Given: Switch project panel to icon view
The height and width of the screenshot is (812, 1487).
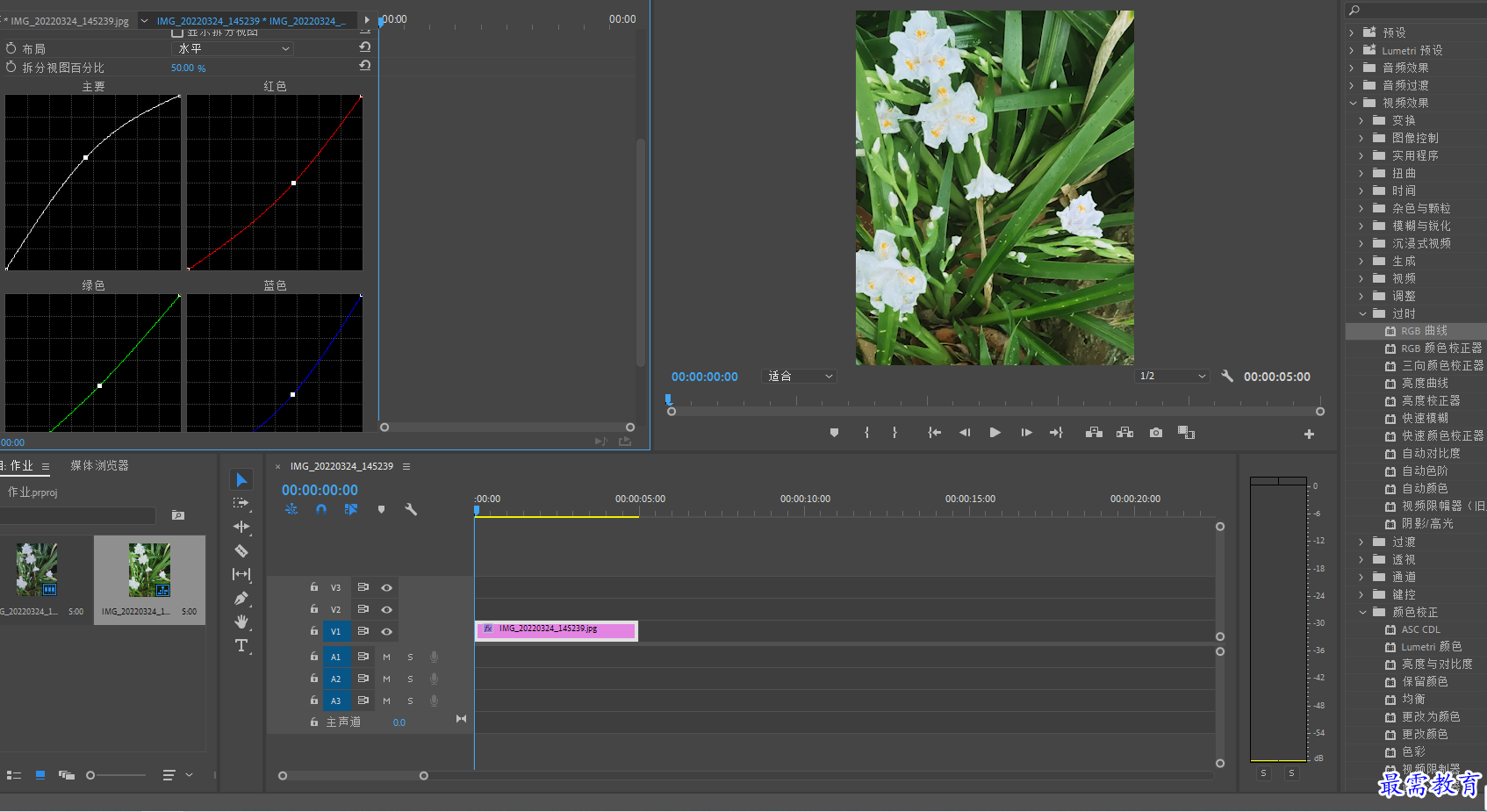Looking at the screenshot, I should tap(40, 775).
